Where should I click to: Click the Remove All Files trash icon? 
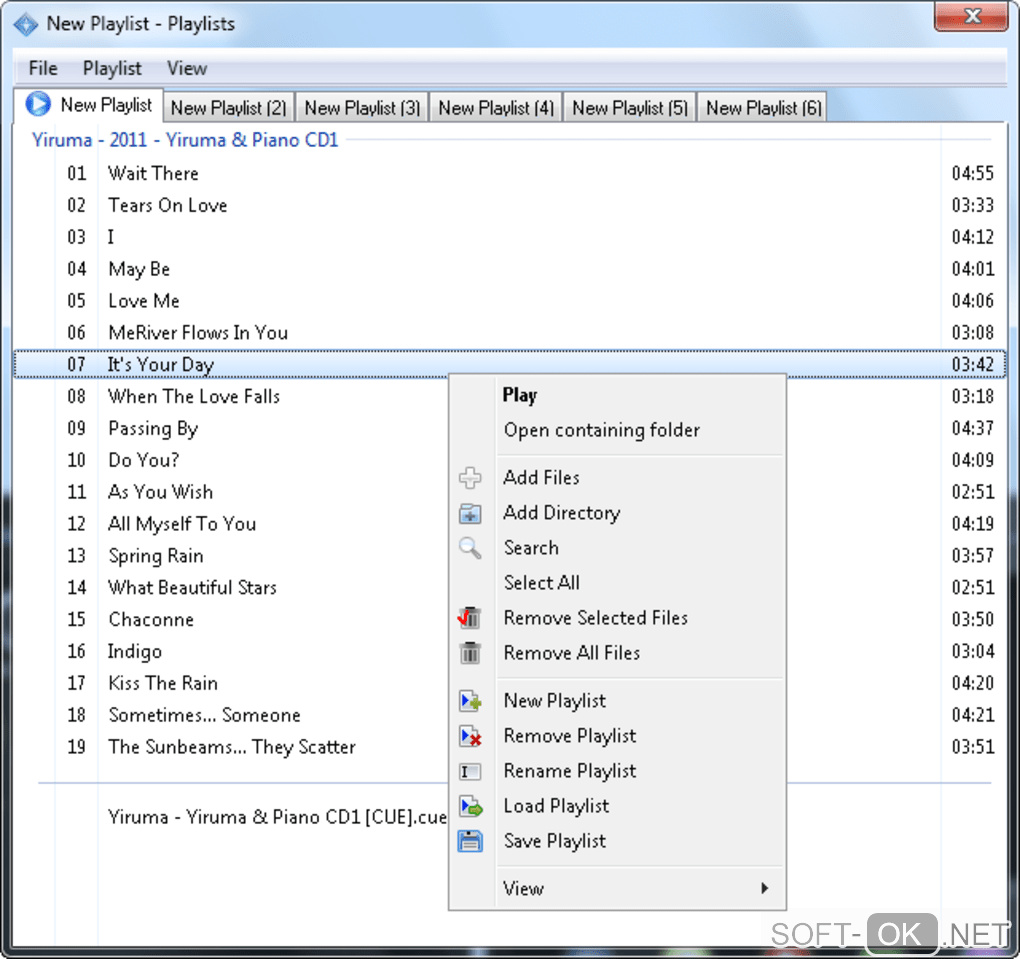470,653
